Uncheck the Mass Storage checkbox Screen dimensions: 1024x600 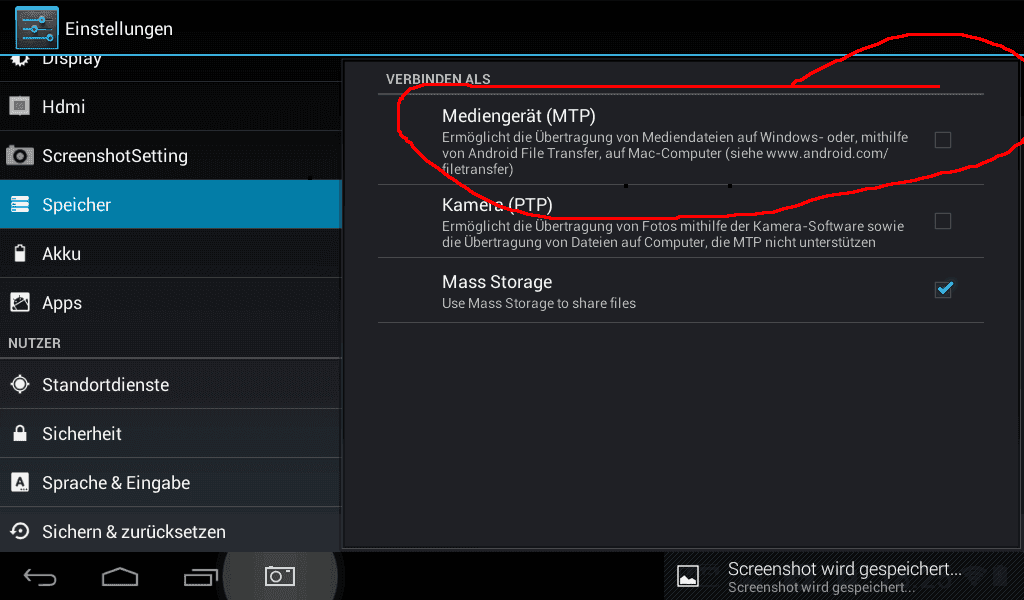pos(943,289)
